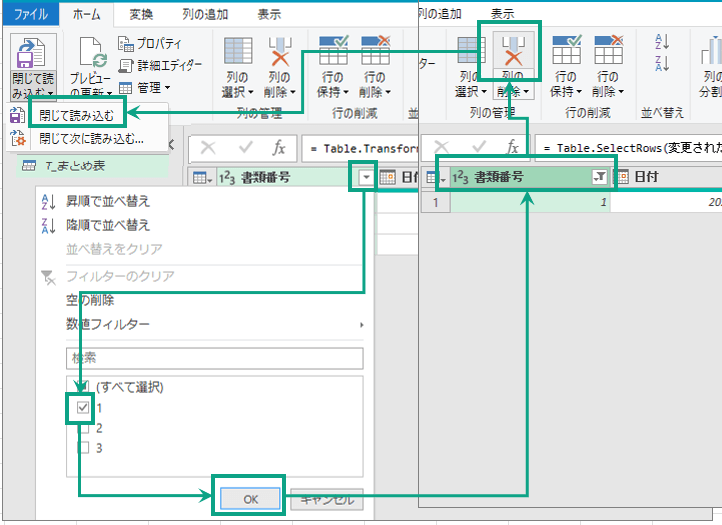Choose 空の削除 in filter menu
The width and height of the screenshot is (722, 525).
90,300
